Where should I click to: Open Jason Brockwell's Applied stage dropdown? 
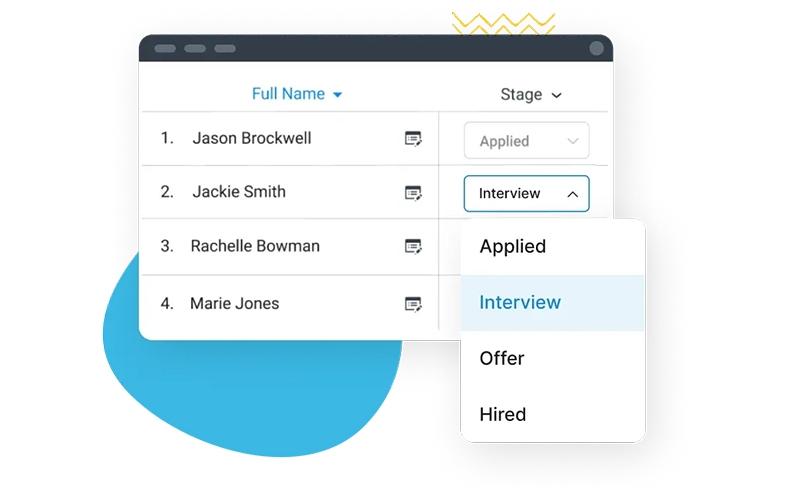pos(527,140)
